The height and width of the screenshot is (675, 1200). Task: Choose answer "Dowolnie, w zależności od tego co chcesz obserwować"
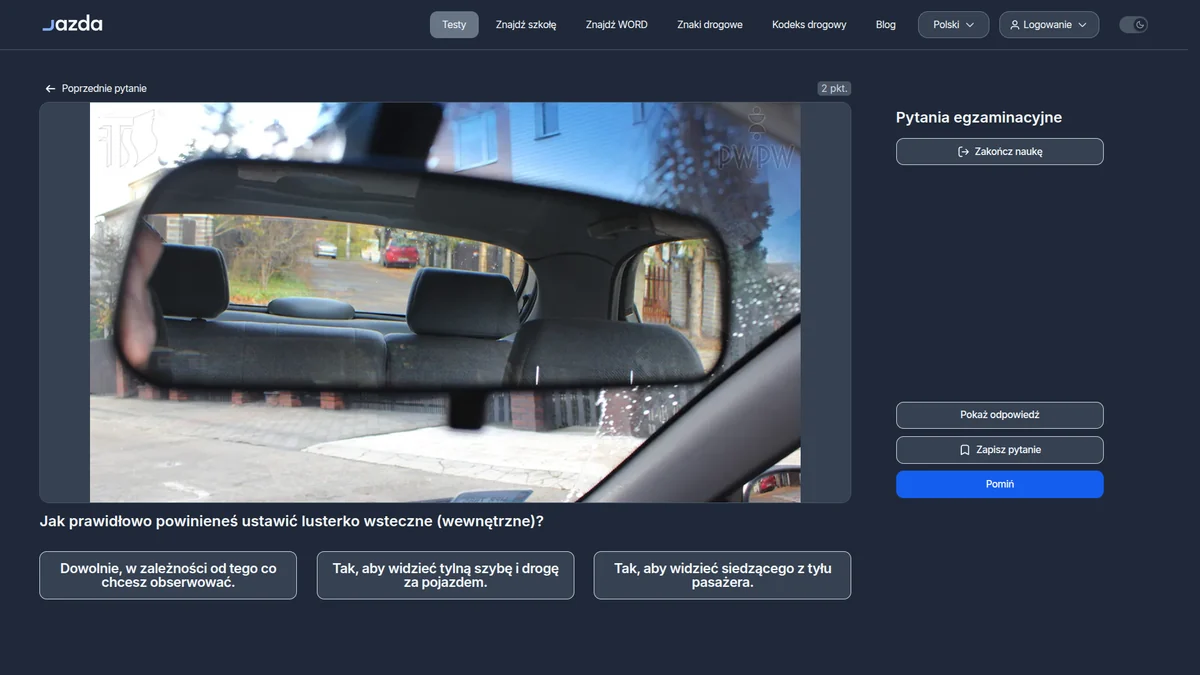pyautogui.click(x=168, y=575)
